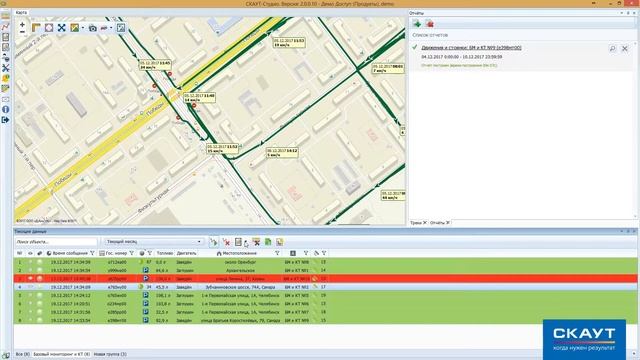The height and width of the screenshot is (360, 640).
Task: Click the document list icon in data toolbar
Action: (238, 242)
